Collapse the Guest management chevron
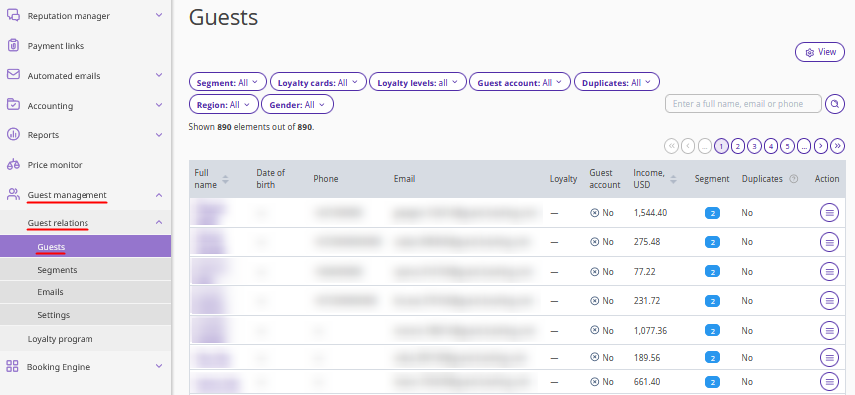855x395 pixels. [x=159, y=195]
